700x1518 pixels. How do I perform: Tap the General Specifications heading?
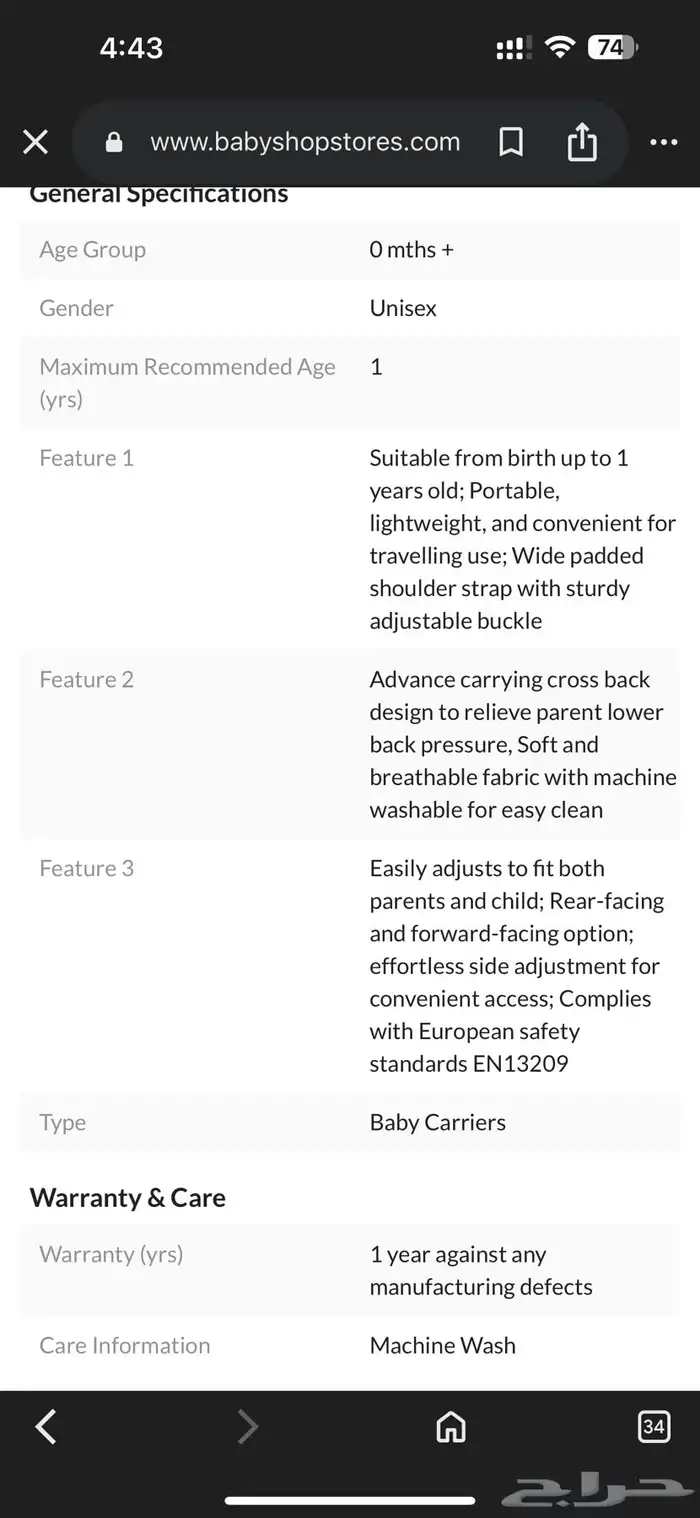tap(159, 194)
